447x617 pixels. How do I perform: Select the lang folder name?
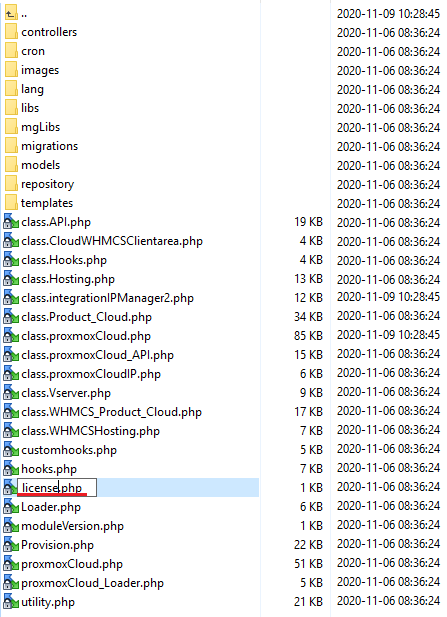(x=32, y=89)
